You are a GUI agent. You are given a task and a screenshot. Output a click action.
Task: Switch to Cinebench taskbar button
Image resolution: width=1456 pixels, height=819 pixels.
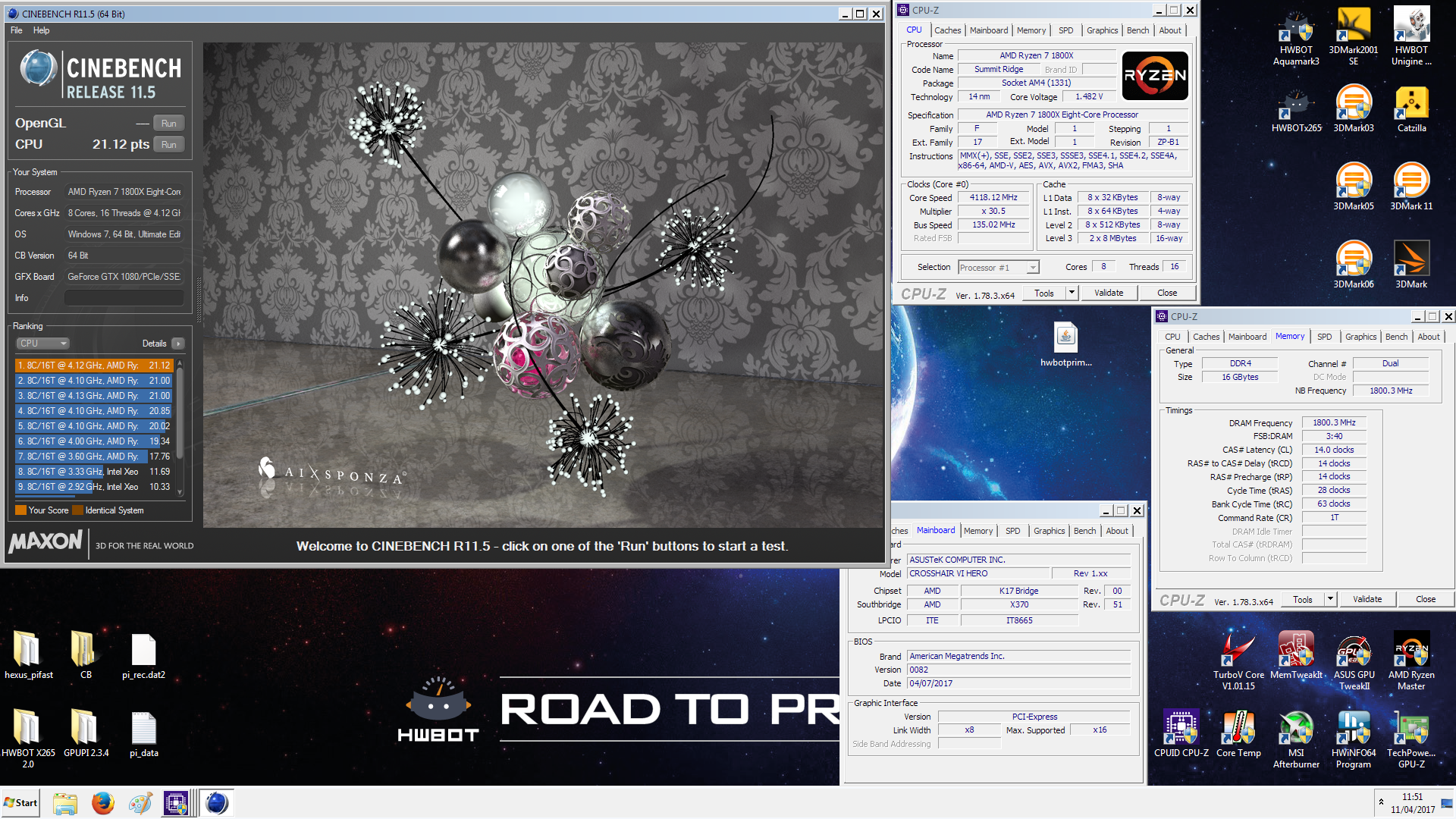pos(216,803)
